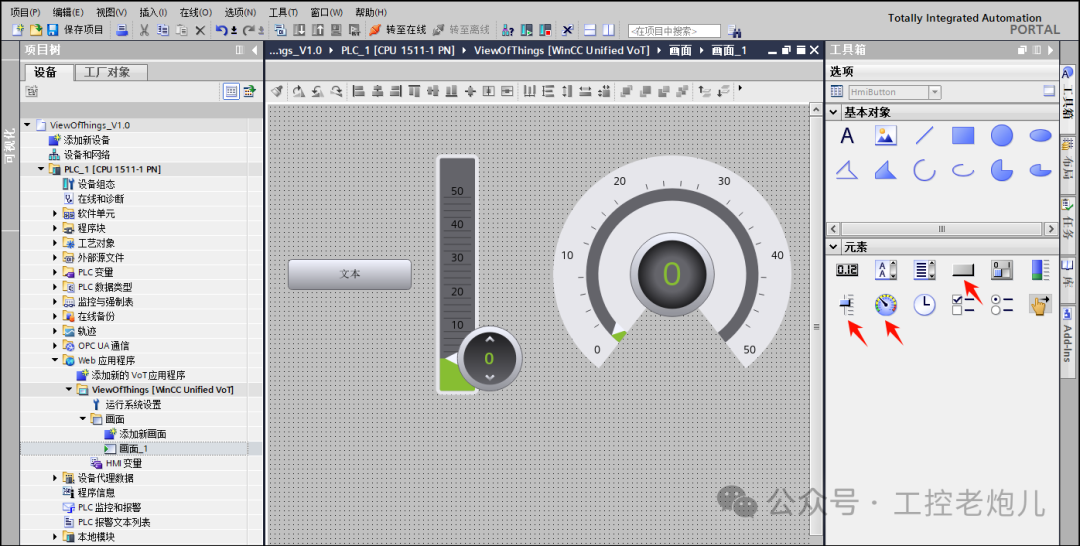Open the HmiButton dropdown in 选项
The image size is (1080, 546).
click(935, 92)
